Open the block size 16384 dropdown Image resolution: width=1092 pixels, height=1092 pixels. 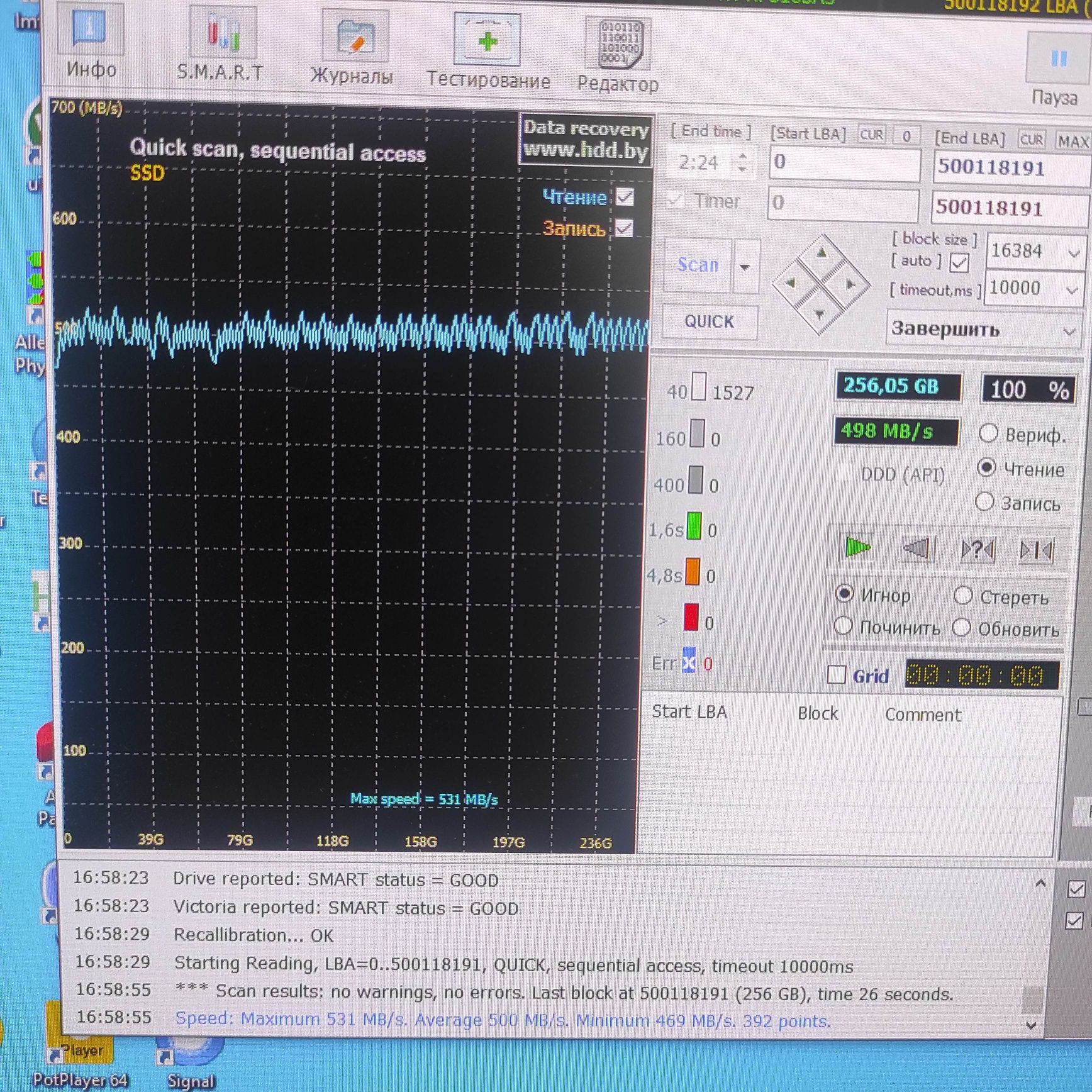(1073, 253)
